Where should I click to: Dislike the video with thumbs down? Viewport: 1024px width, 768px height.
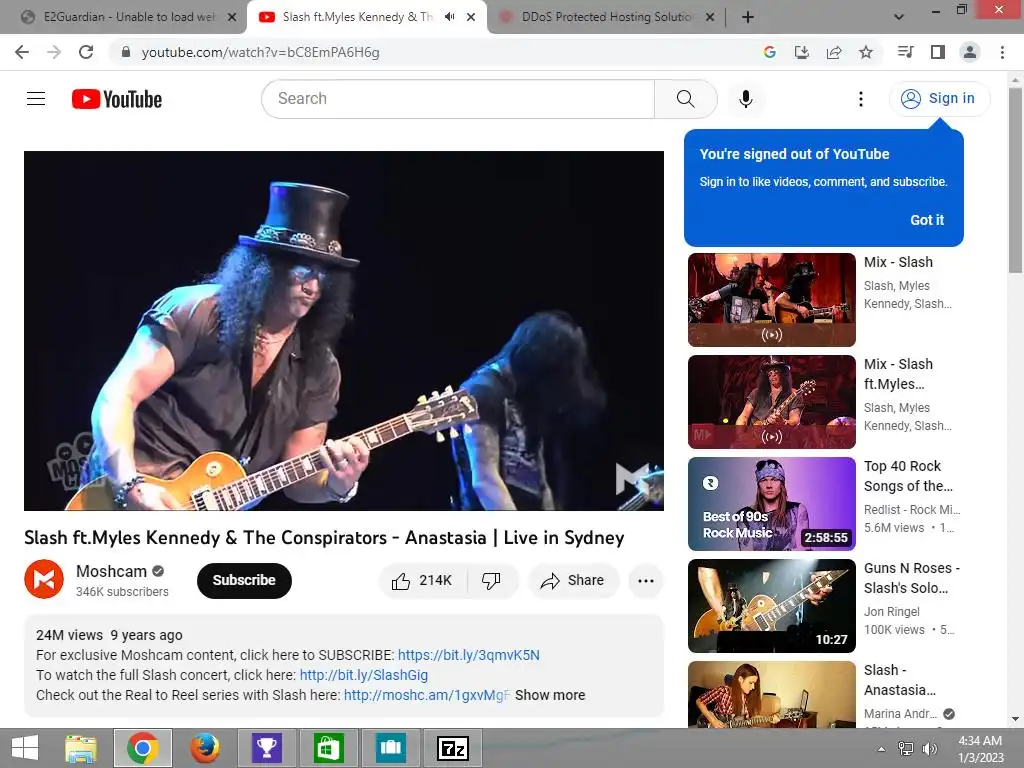click(x=491, y=581)
